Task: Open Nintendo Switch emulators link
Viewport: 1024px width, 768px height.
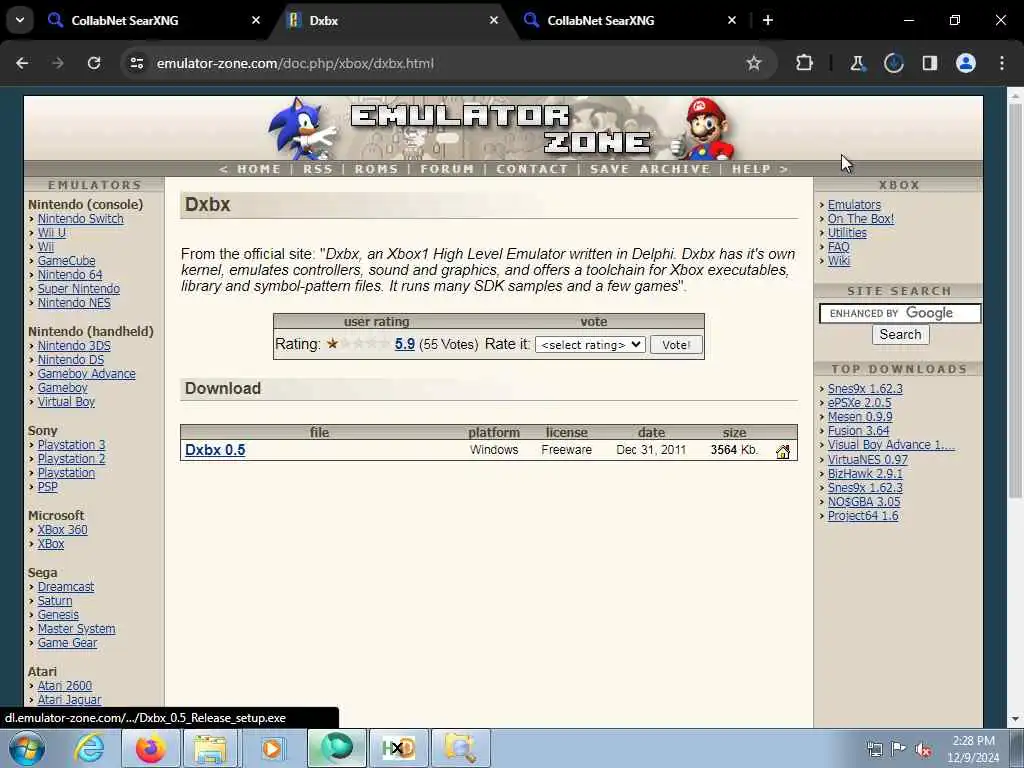Action: [80, 219]
